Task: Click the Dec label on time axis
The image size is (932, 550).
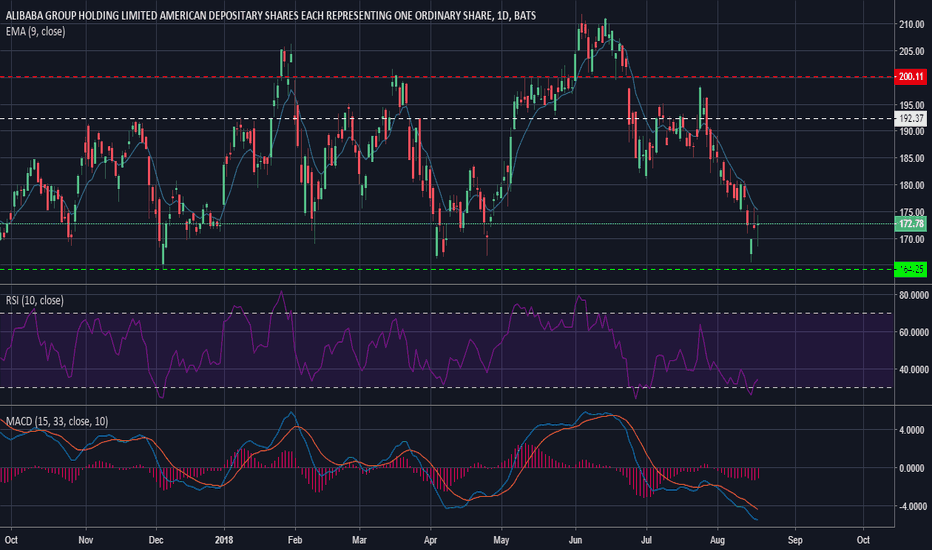Action: [x=156, y=540]
